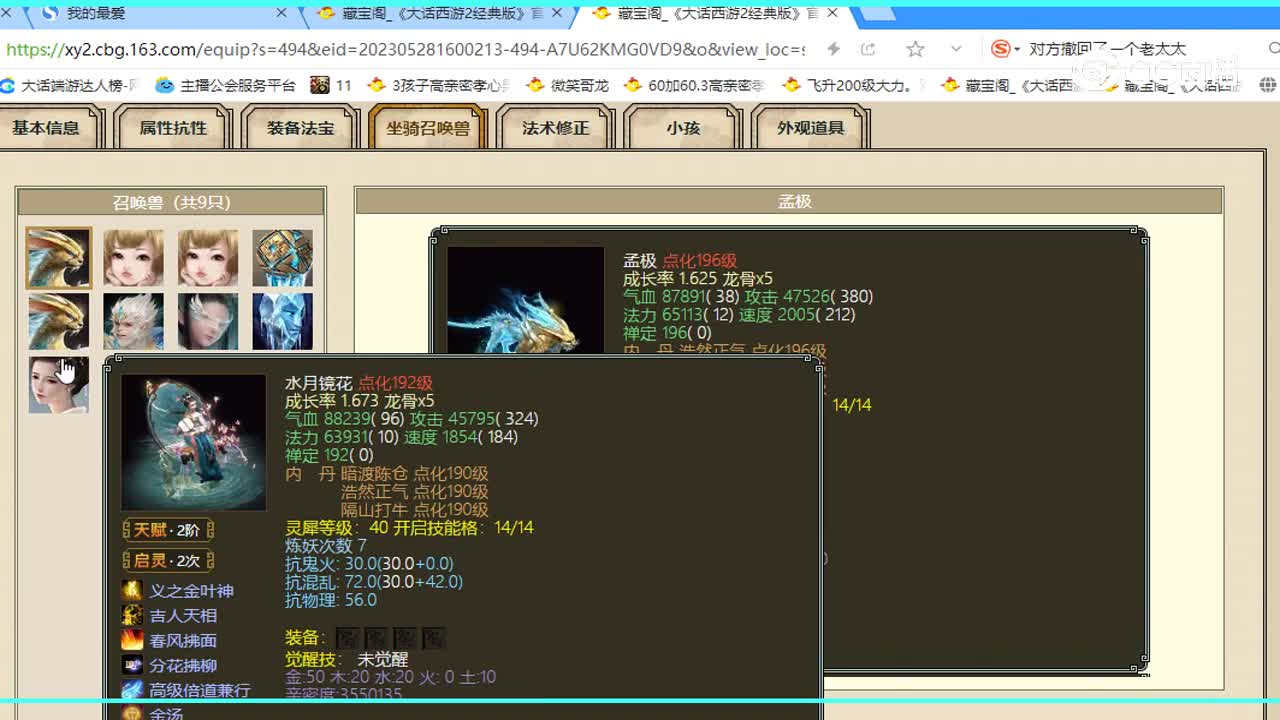Viewport: 1280px width, 720px height.
Task: Click the red text 点化192级
Action: pyautogui.click(x=396, y=383)
